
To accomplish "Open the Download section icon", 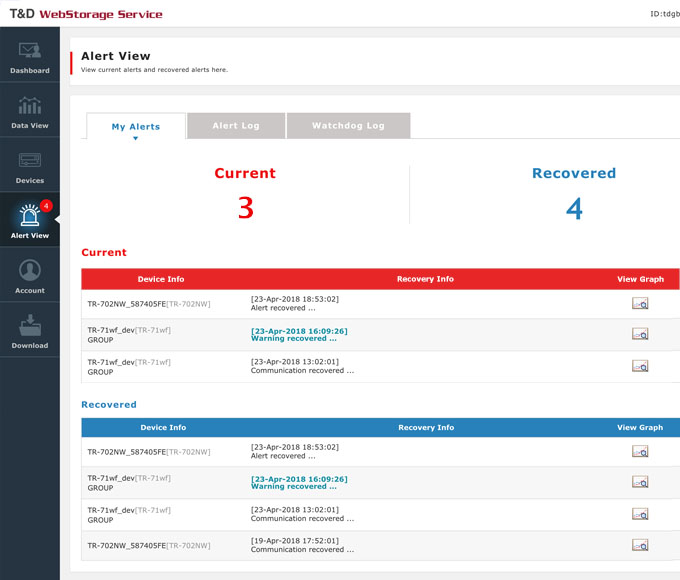I will coord(29,325).
